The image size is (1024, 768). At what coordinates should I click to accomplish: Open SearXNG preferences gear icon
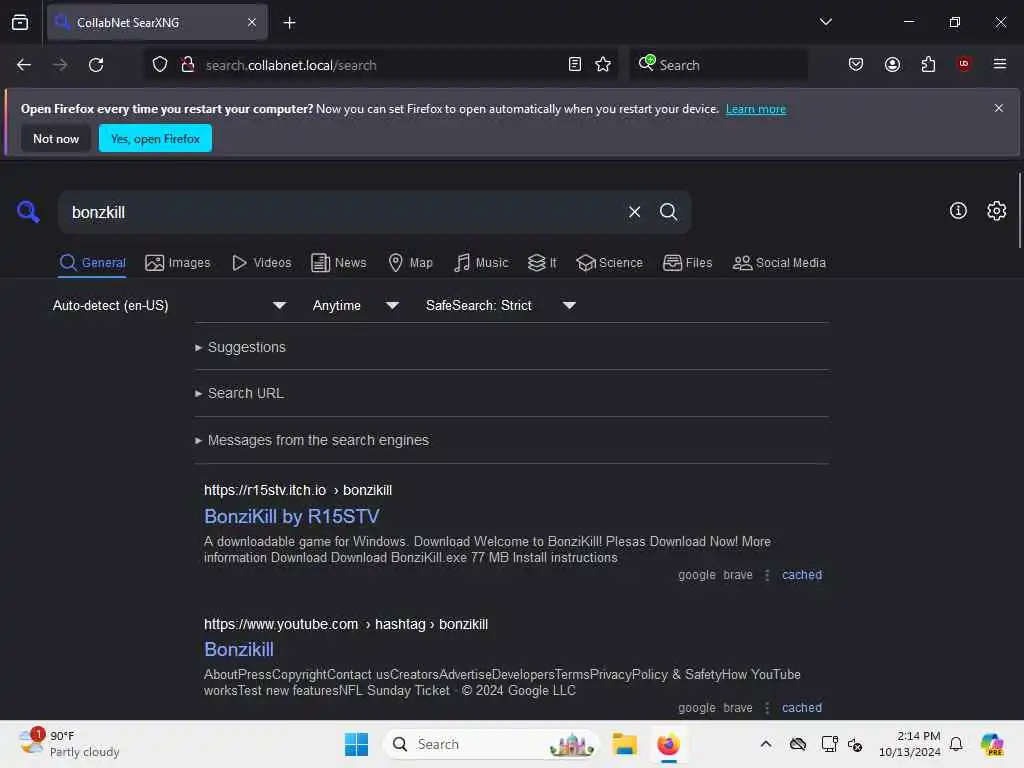pos(997,210)
